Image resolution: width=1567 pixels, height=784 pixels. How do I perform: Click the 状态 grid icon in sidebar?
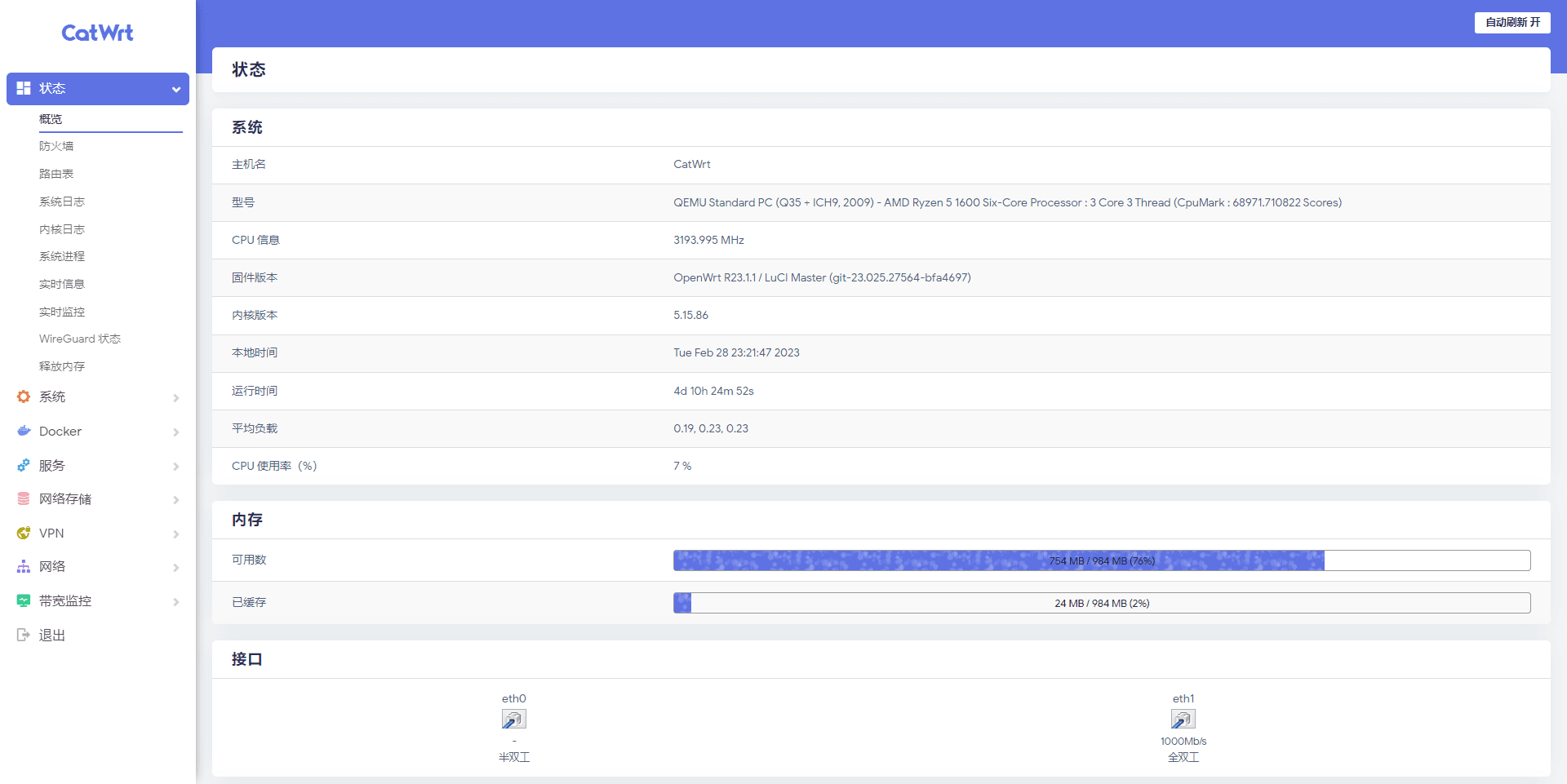(x=24, y=88)
